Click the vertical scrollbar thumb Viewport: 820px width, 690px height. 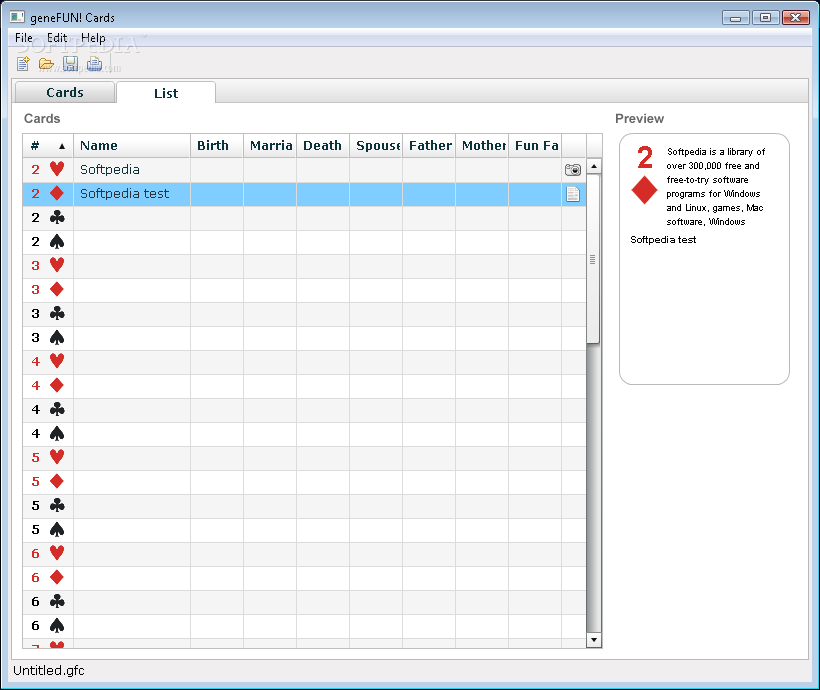(x=593, y=259)
